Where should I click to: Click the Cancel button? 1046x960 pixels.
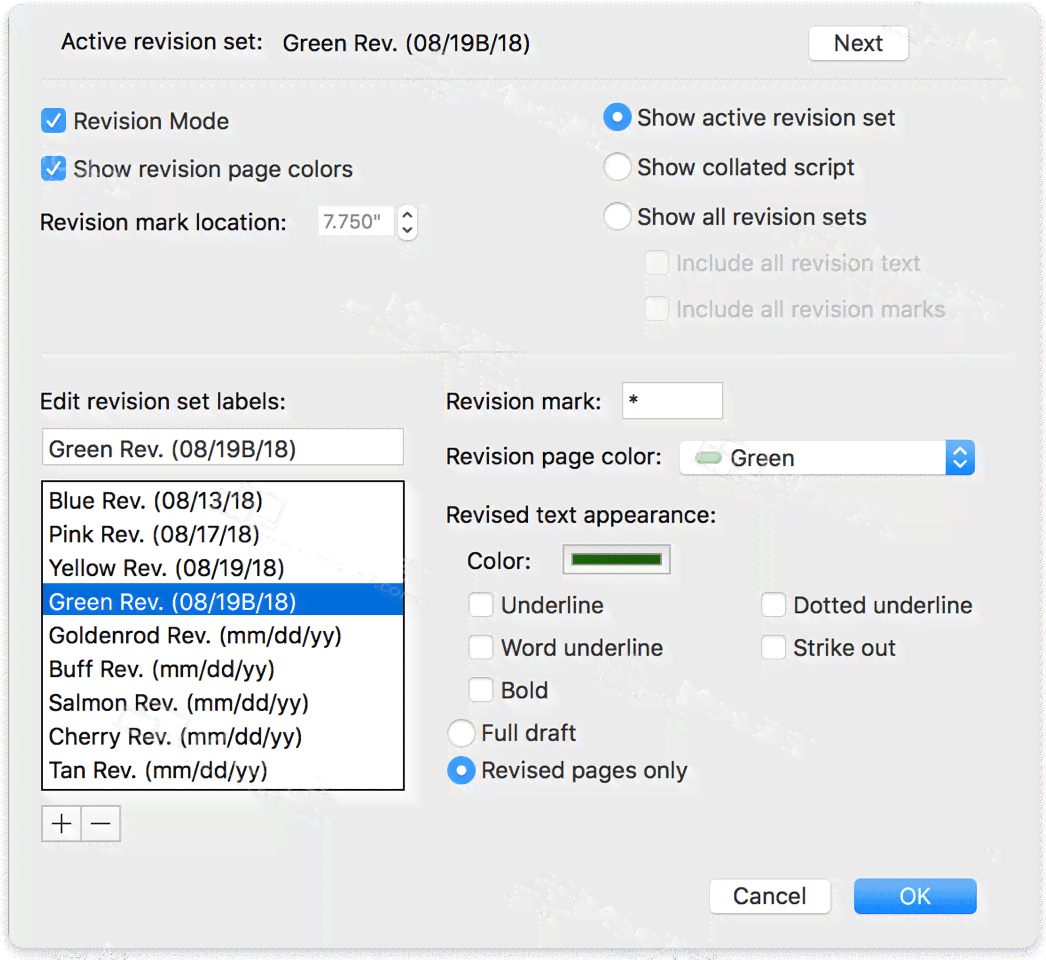770,896
